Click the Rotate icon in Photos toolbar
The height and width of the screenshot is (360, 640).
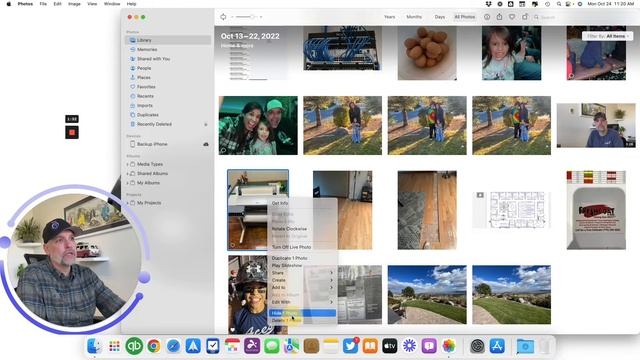(x=525, y=17)
